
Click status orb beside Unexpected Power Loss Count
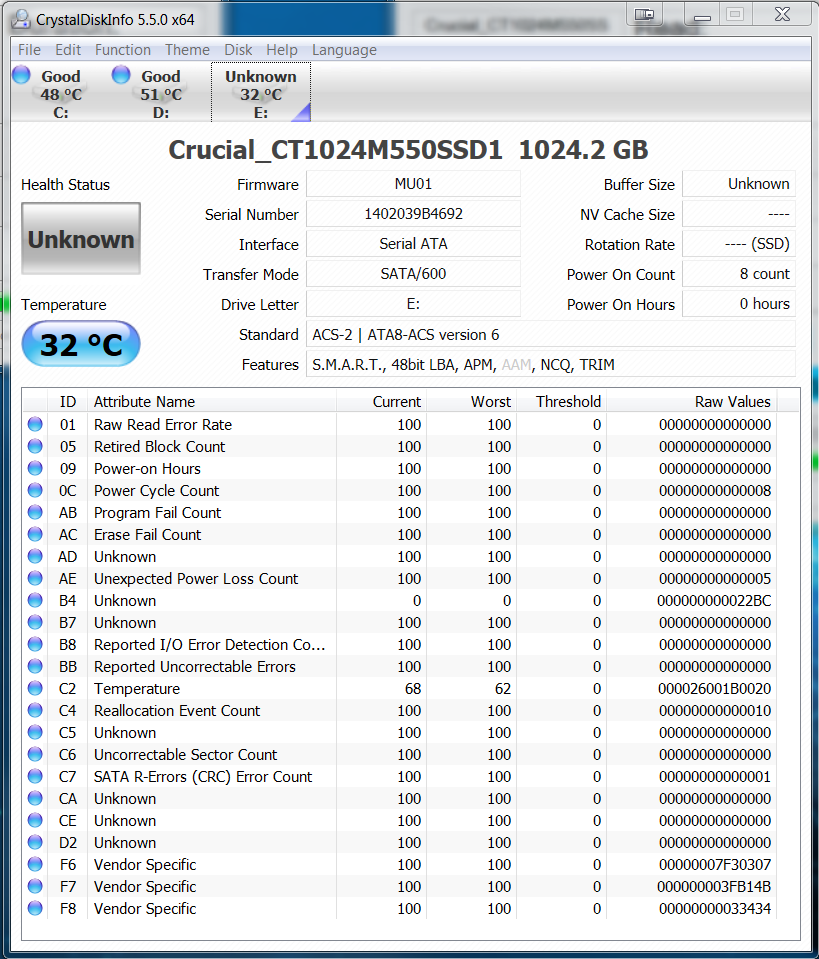[x=35, y=578]
